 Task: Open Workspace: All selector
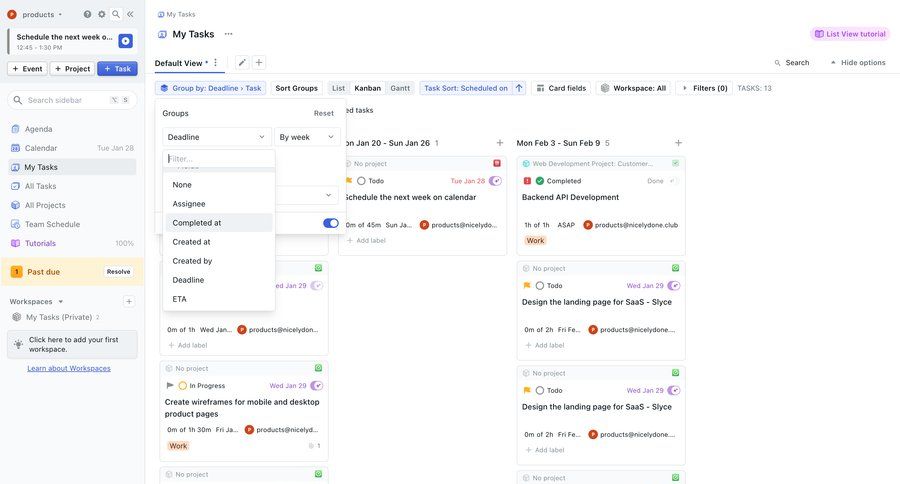pos(633,88)
